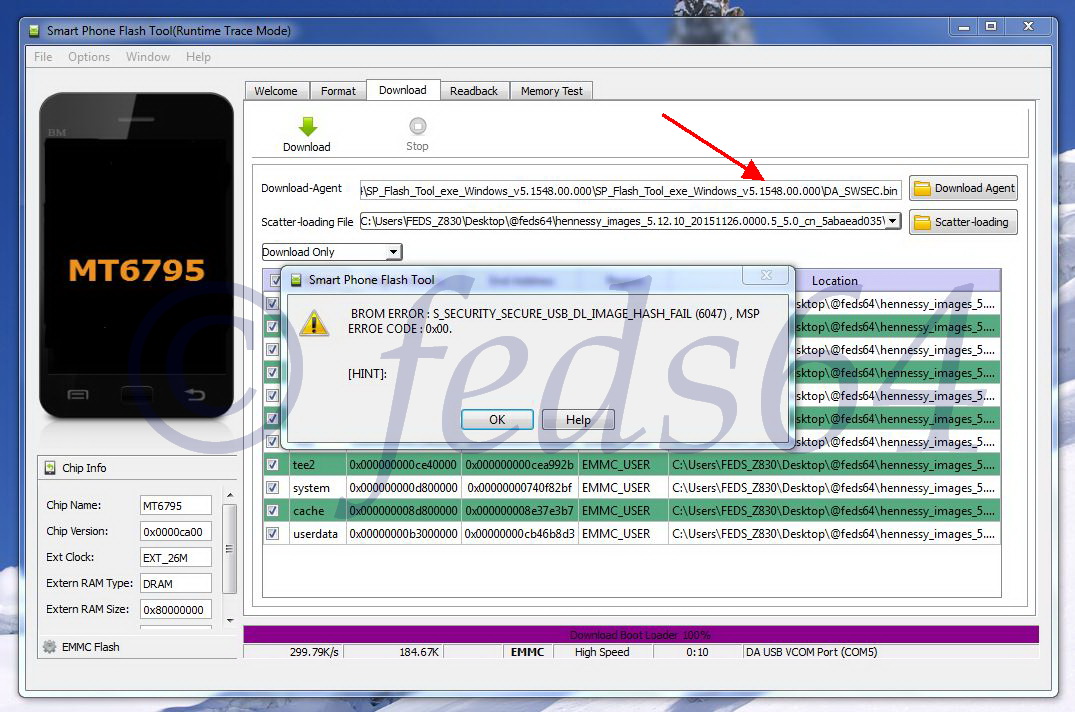This screenshot has width=1075, height=712.
Task: Click the DA USB VCOM Port (COM5) status
Action: coord(811,652)
